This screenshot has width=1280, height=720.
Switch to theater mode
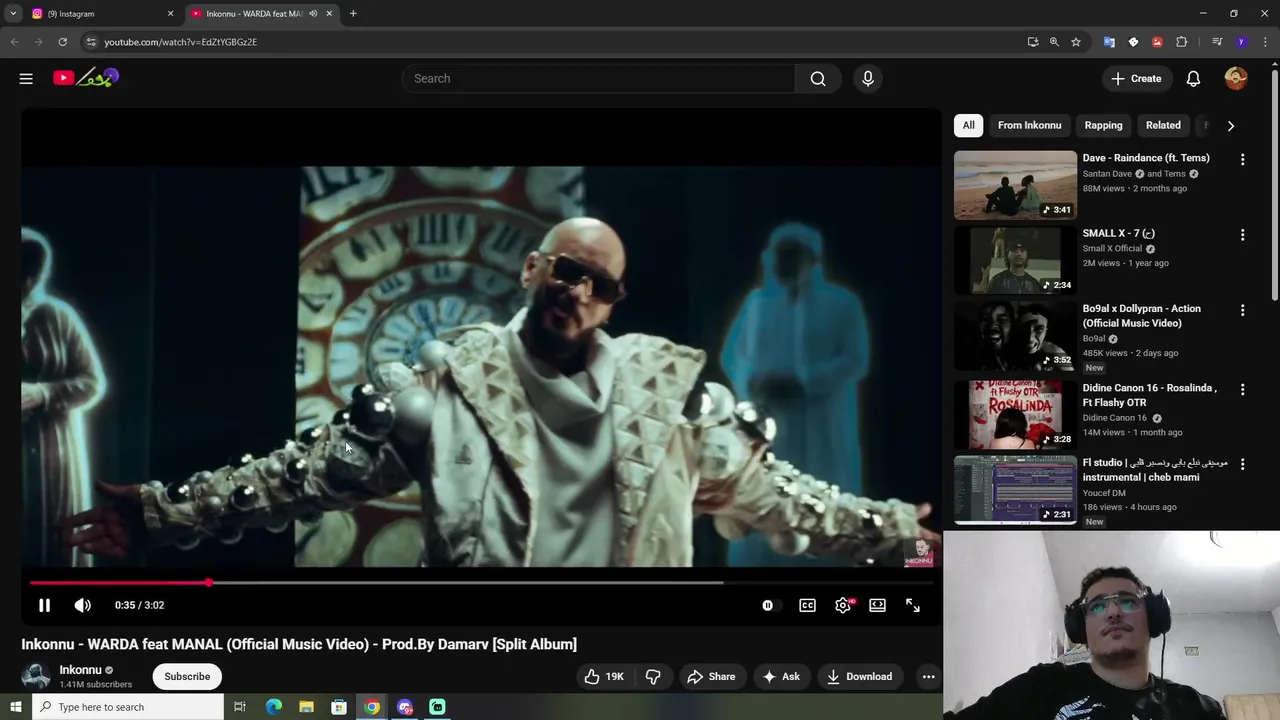pos(877,605)
